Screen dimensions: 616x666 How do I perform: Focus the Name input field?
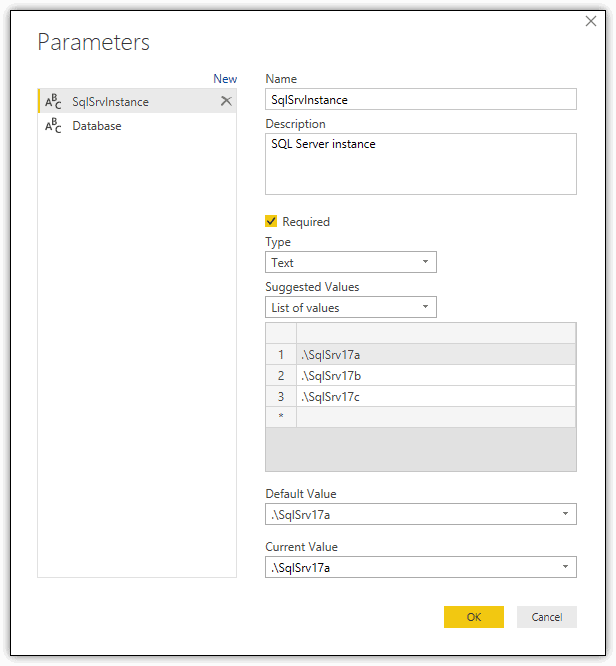tap(421, 99)
